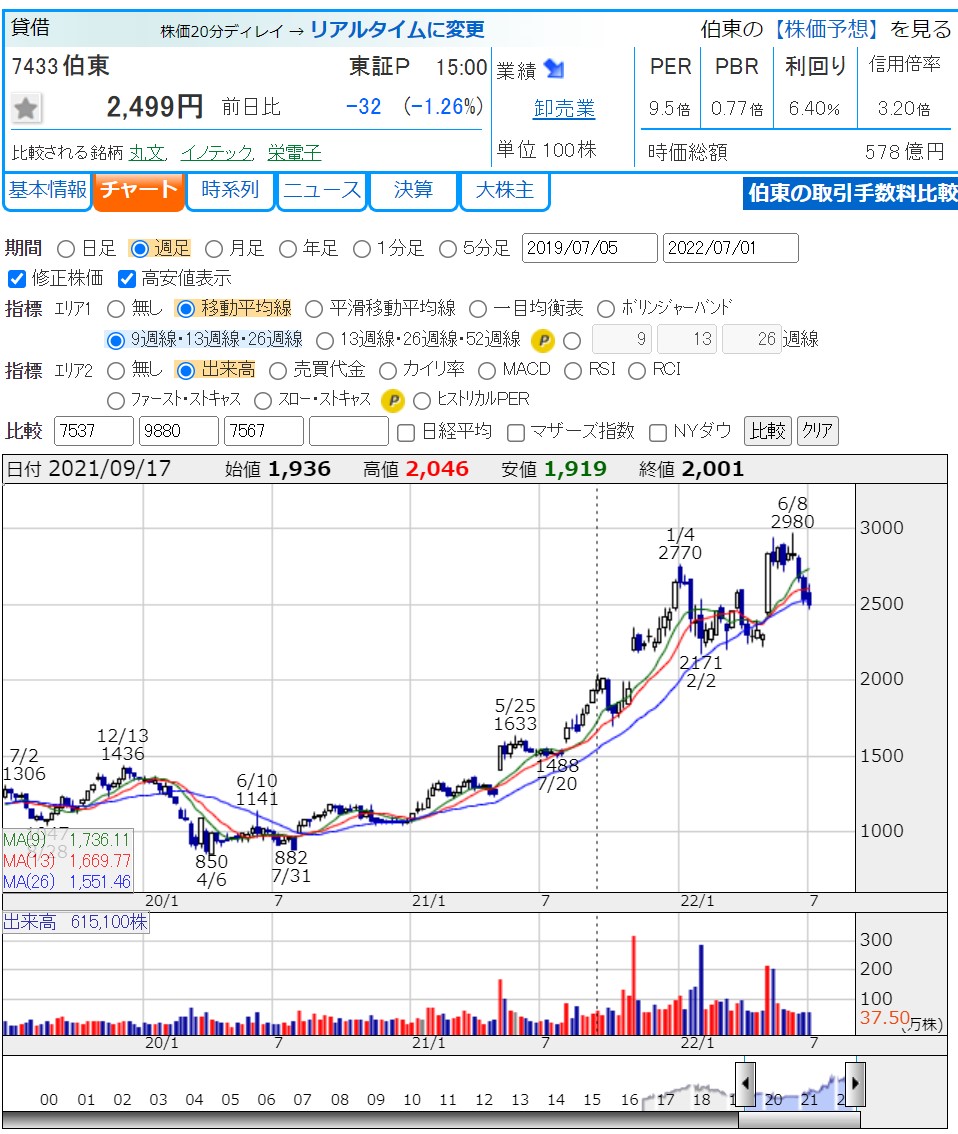Select the MACD indicator radio button

(487, 370)
